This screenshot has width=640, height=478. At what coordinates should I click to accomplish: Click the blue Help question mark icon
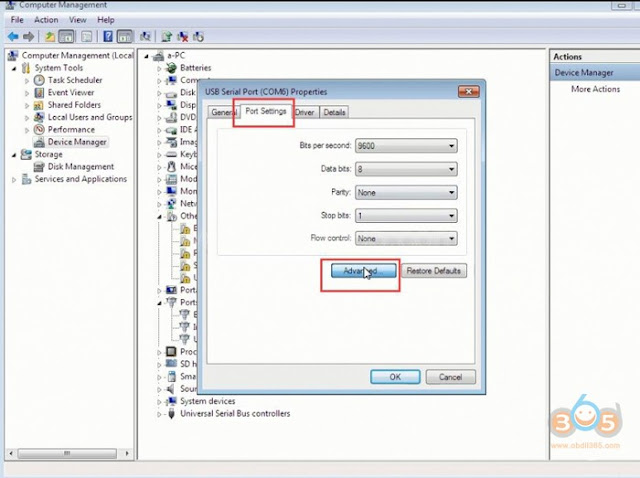coord(108,37)
